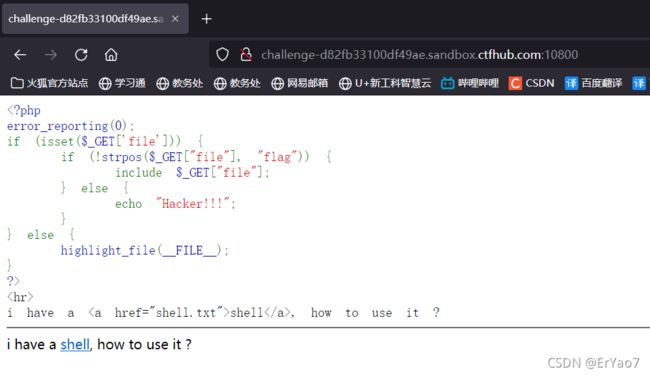Open the 学习通 bookmark
This screenshot has width=650, height=375.
(x=122, y=83)
